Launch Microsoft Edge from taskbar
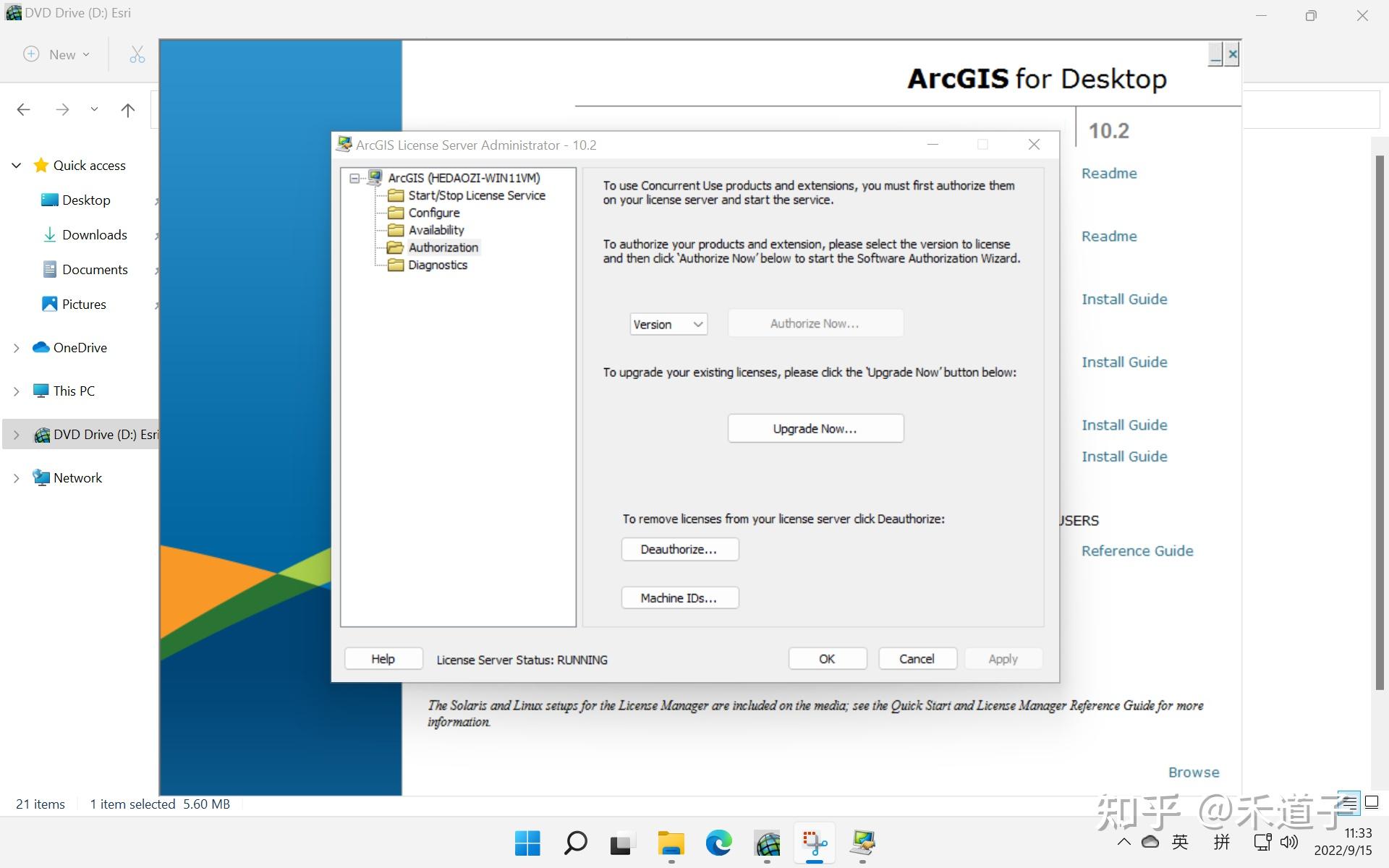 718,843
